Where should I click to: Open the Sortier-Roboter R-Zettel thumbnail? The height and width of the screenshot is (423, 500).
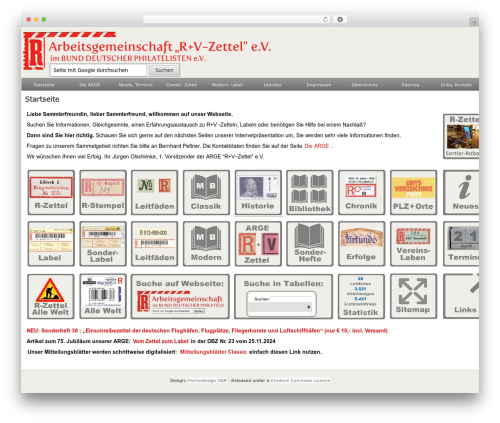462,136
